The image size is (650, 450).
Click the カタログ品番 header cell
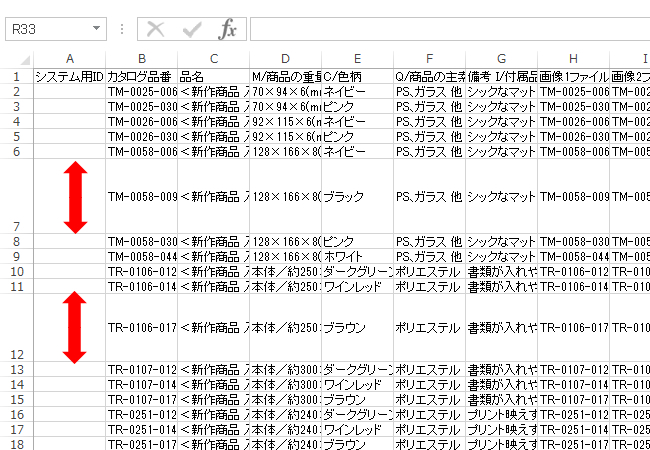click(141, 76)
